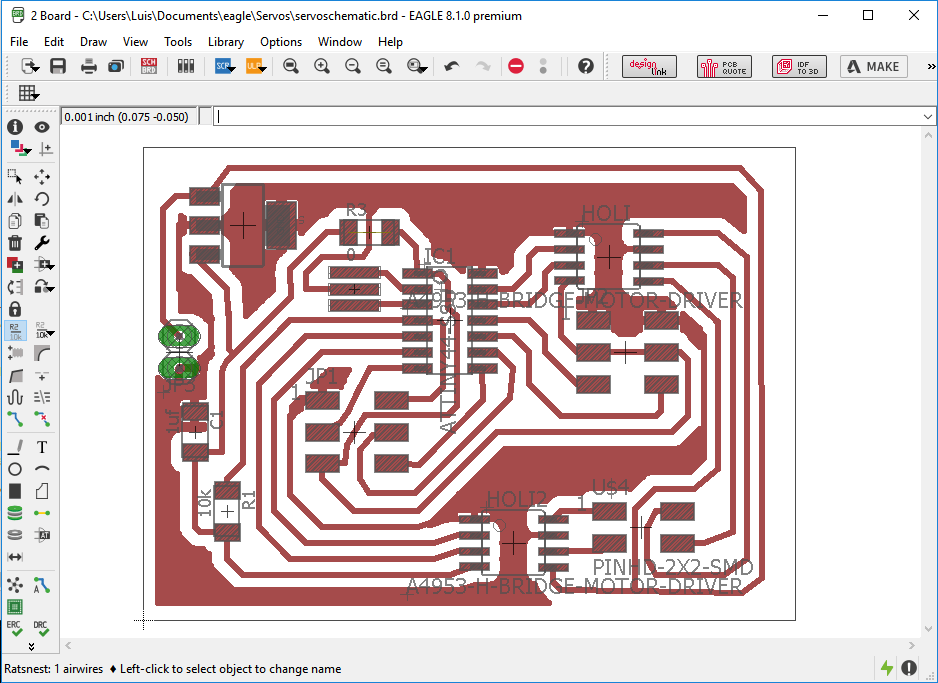Select the Dimension tool
The image size is (938, 683).
point(15,557)
